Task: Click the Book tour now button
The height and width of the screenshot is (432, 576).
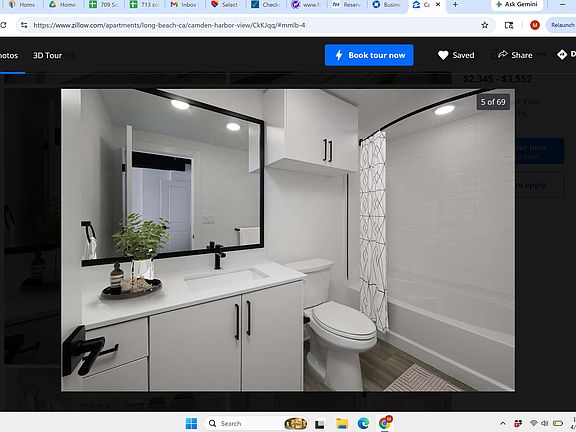Action: coord(369,55)
